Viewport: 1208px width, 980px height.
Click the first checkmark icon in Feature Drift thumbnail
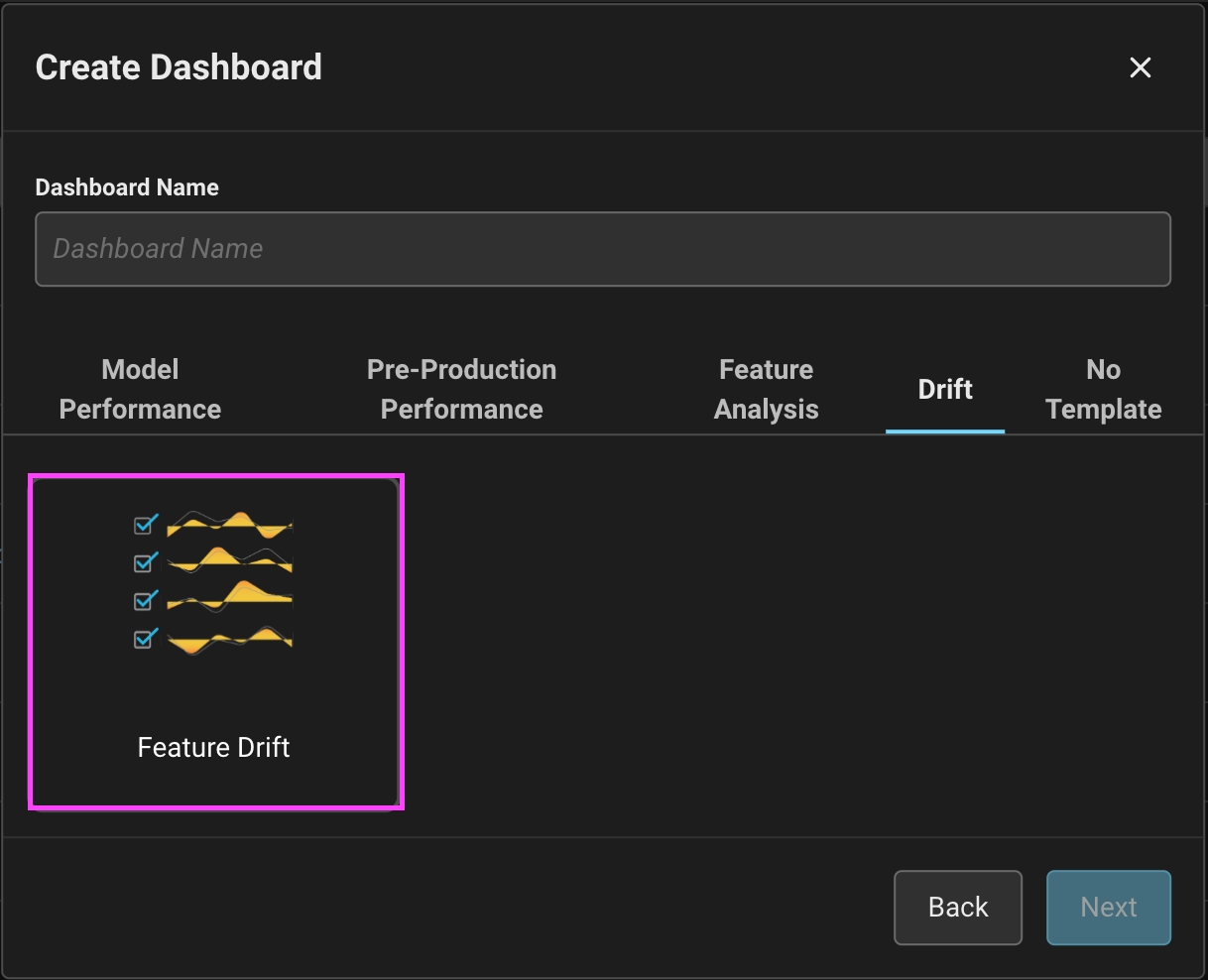click(146, 524)
